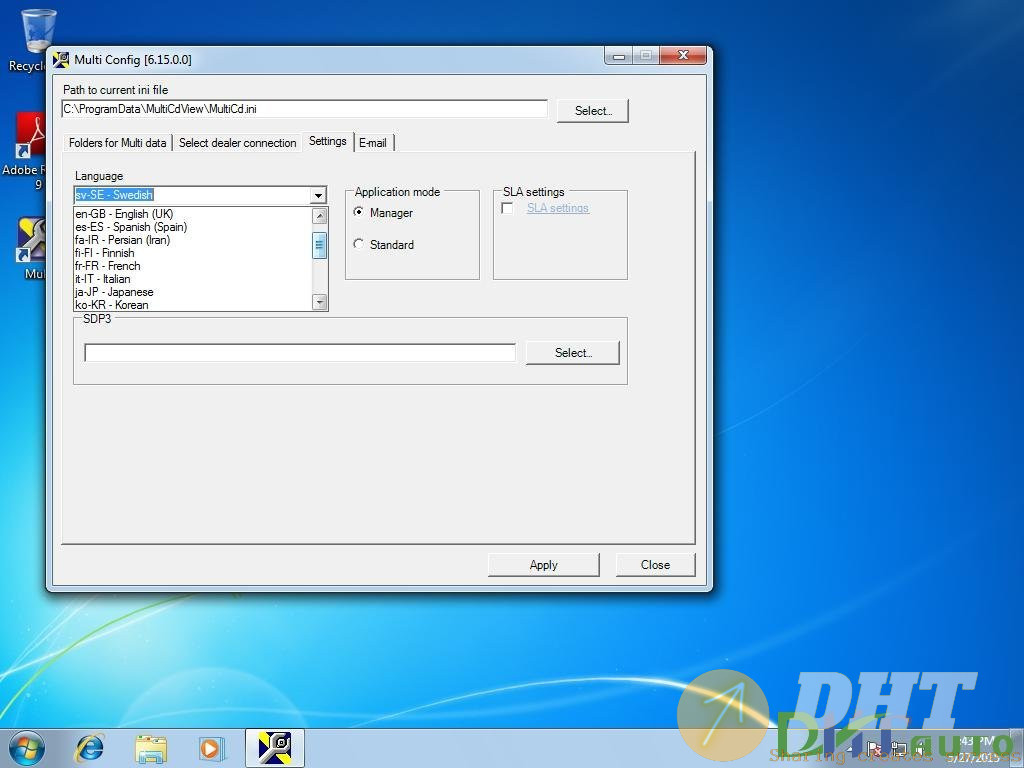Screen dimensions: 1024x768
Task: Choose en-GB - English (UK) from the list
Action: pyautogui.click(x=193, y=214)
